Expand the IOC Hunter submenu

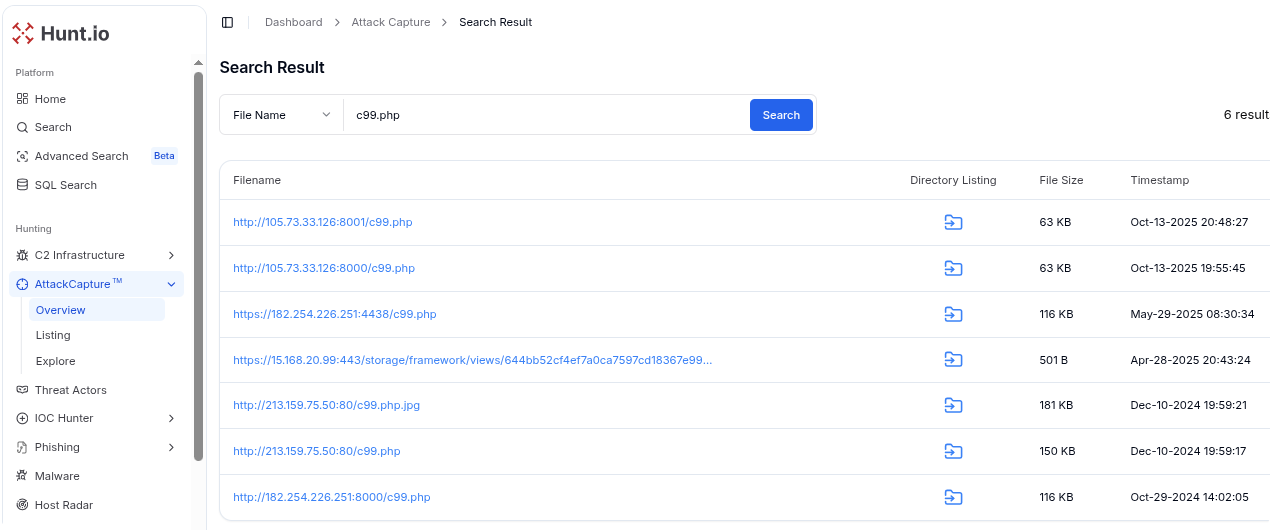(x=171, y=418)
